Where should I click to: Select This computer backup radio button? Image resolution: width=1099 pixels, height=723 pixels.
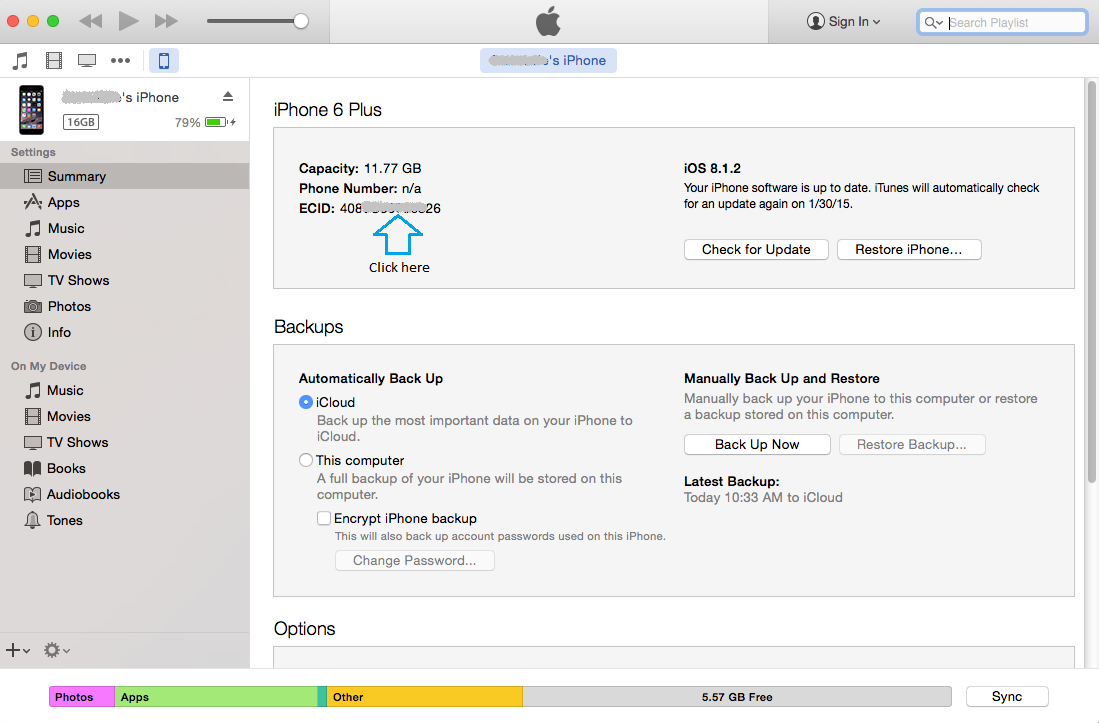tap(306, 460)
